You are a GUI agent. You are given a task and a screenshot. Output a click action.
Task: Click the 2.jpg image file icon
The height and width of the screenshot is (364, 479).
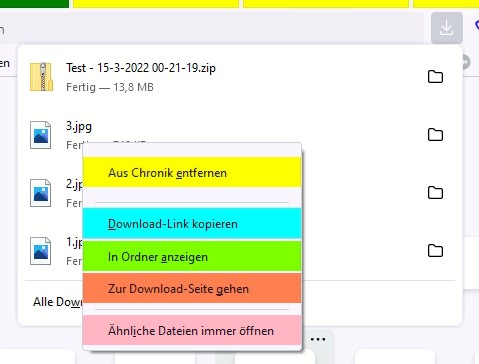41,193
